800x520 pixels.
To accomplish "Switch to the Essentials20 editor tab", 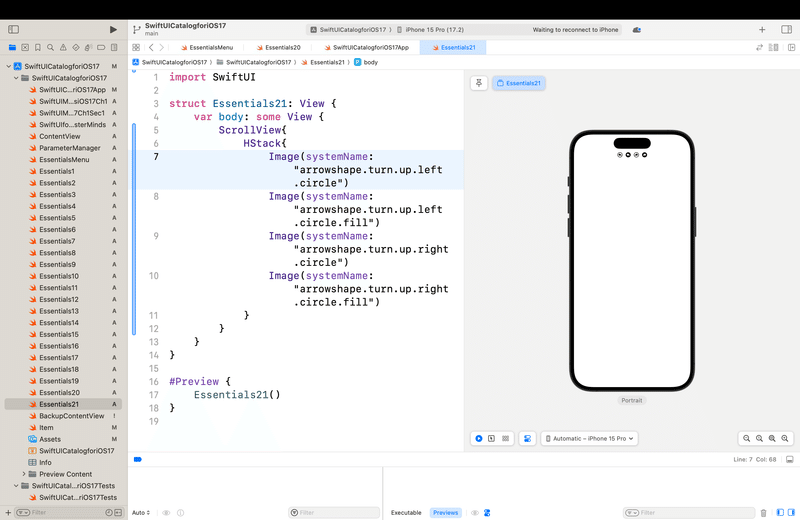I will (278, 47).
